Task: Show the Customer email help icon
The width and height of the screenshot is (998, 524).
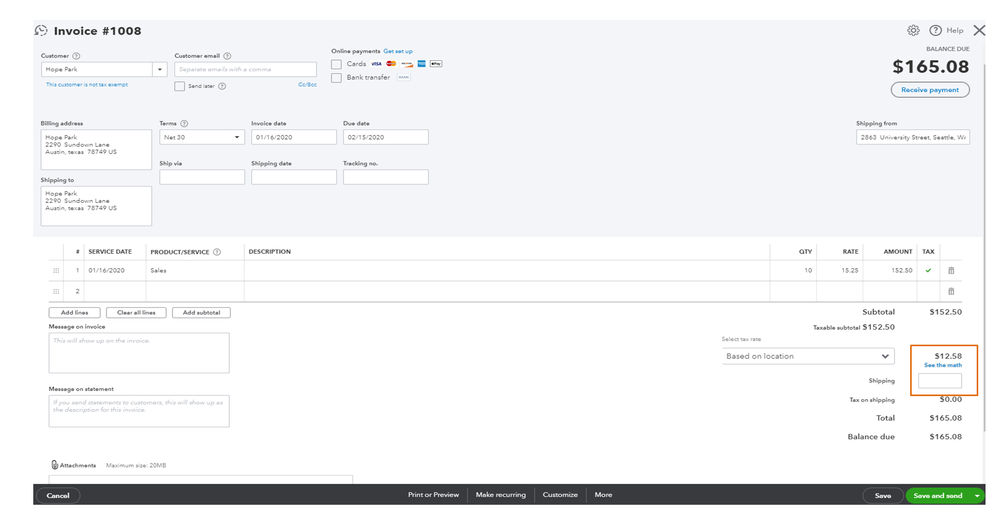Action: click(x=227, y=56)
